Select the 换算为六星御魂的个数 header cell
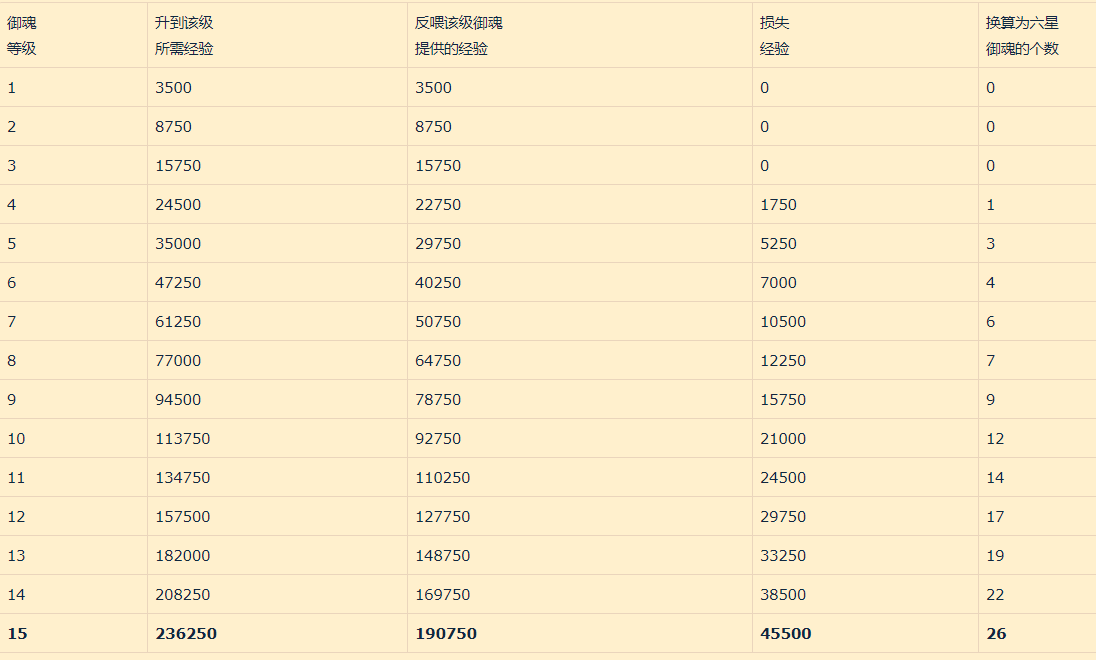 tap(1022, 35)
